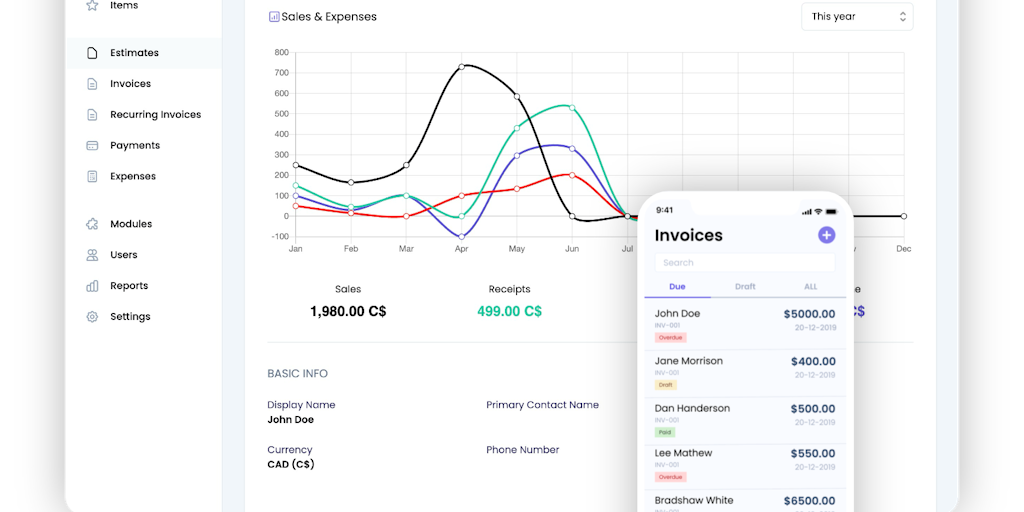Select the ALL invoices tab
The image size is (1024, 512).
(x=810, y=287)
